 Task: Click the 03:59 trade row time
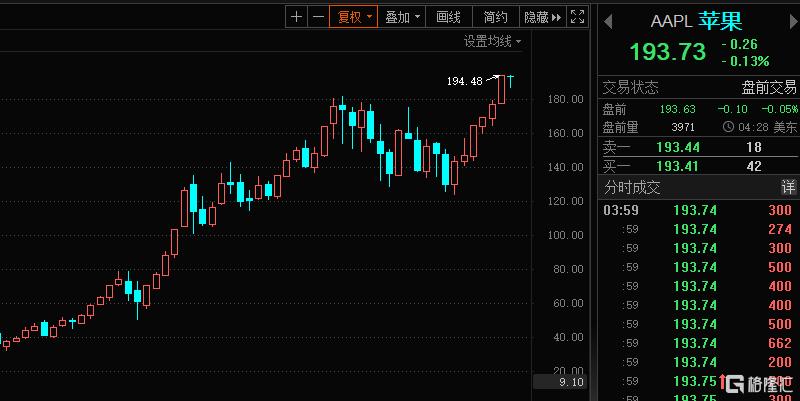[x=620, y=210]
